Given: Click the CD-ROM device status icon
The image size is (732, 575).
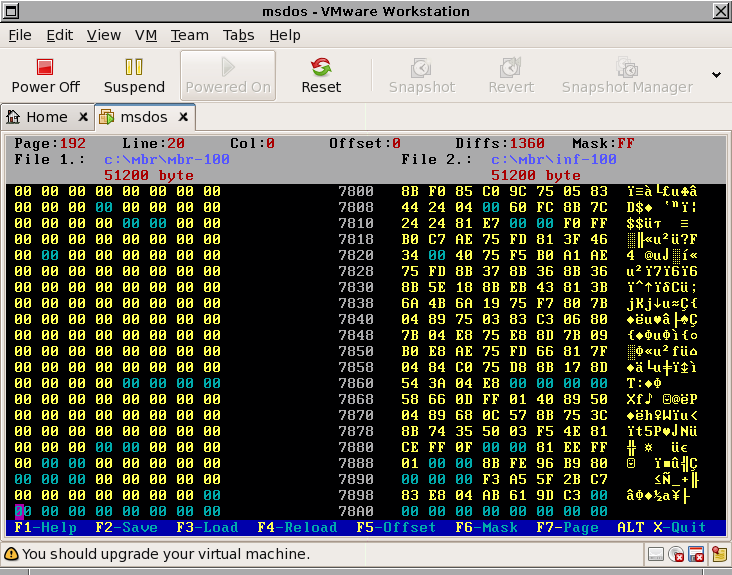Looking at the screenshot, I should click(x=676, y=554).
